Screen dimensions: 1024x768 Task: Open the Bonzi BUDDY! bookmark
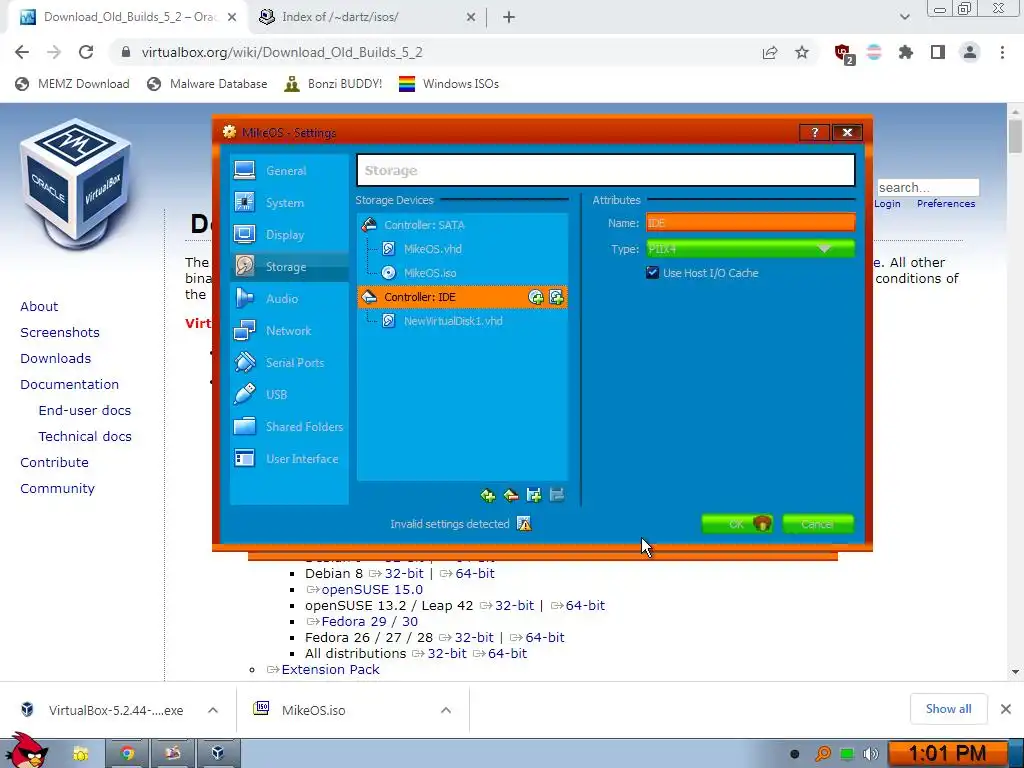coord(334,84)
